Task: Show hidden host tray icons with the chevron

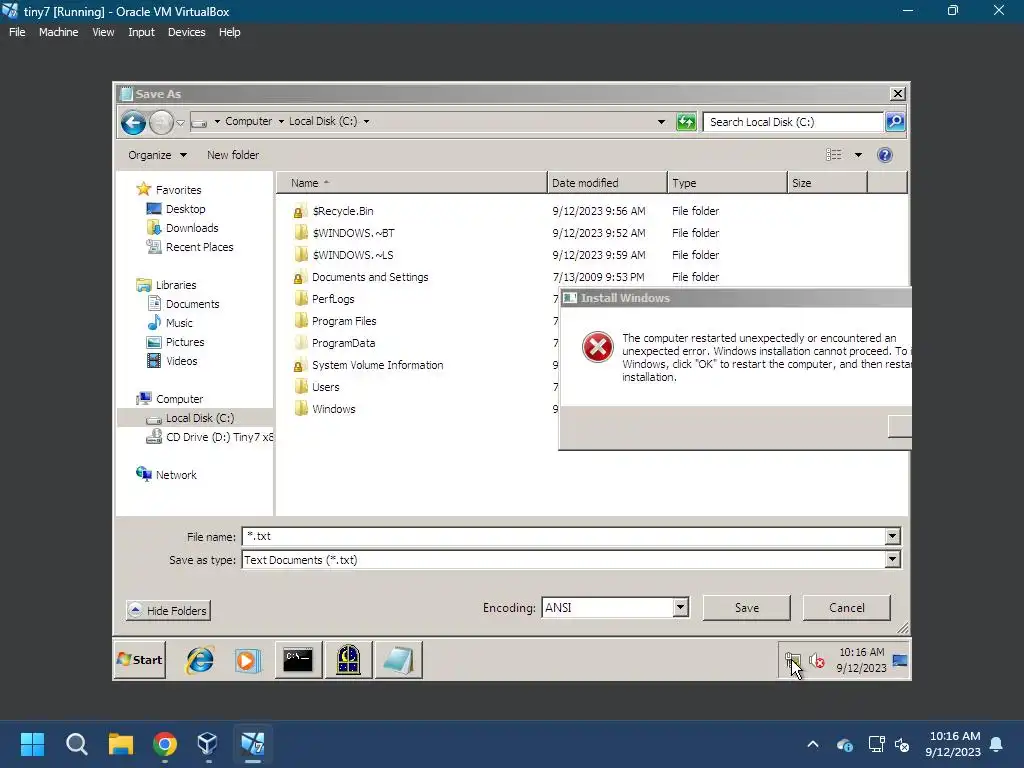Action: coord(812,744)
